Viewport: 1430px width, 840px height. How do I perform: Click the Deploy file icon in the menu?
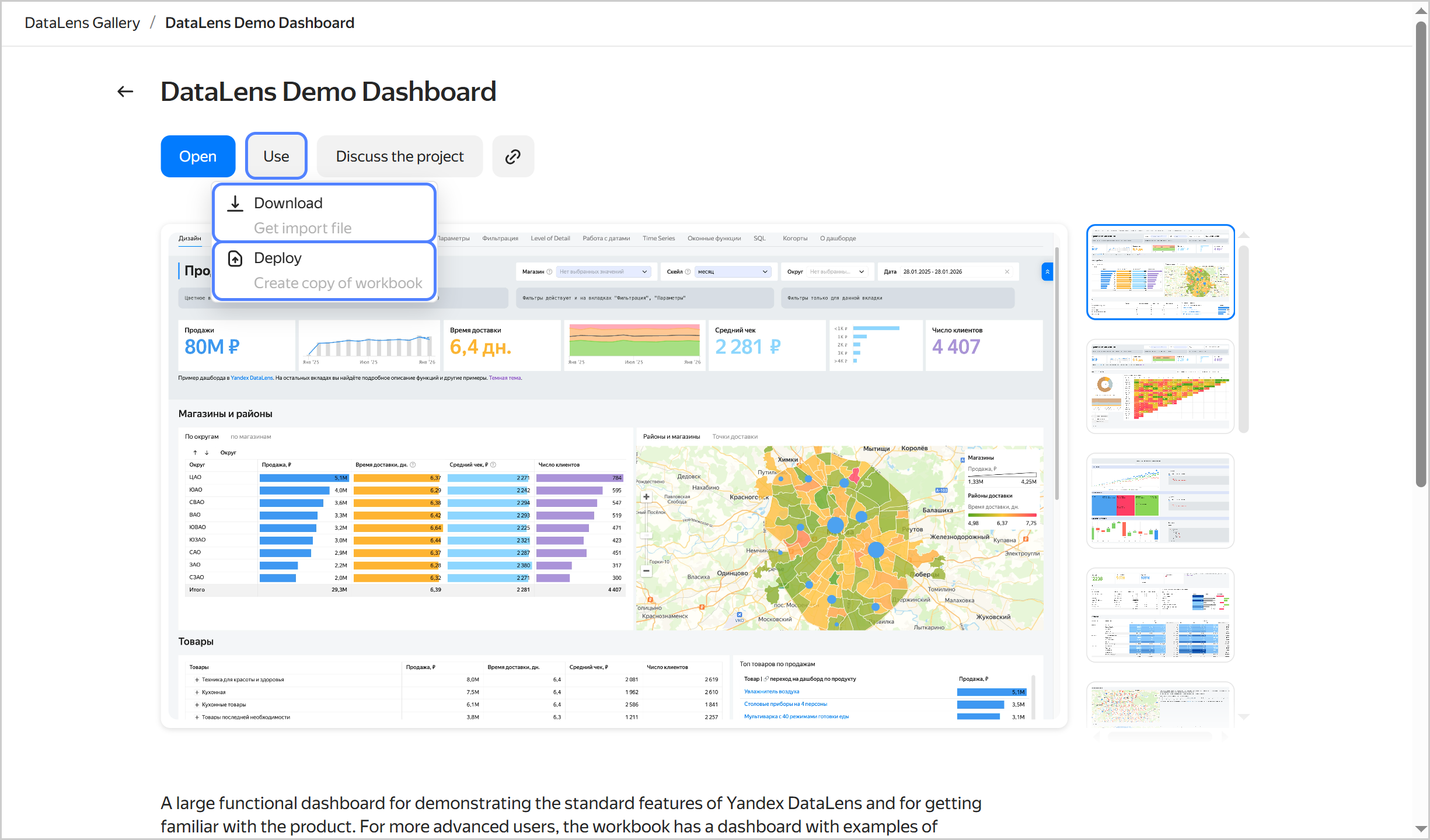coord(235,258)
